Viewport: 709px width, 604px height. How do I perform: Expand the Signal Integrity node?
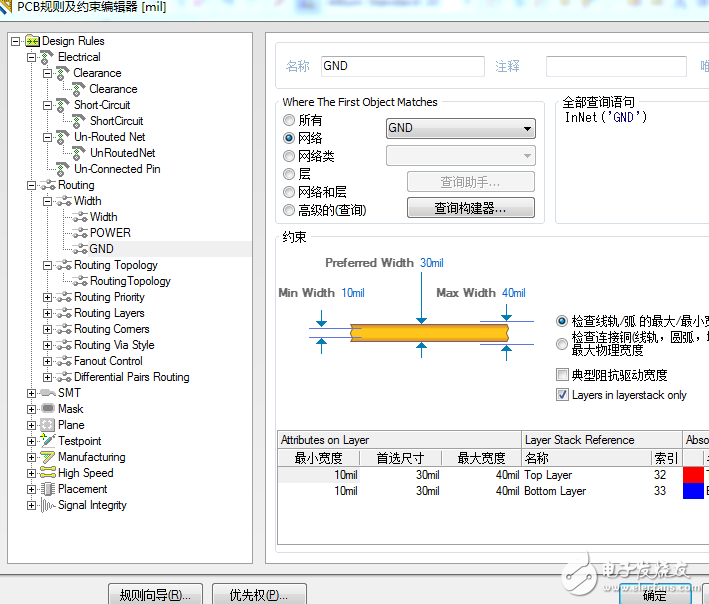(31, 505)
